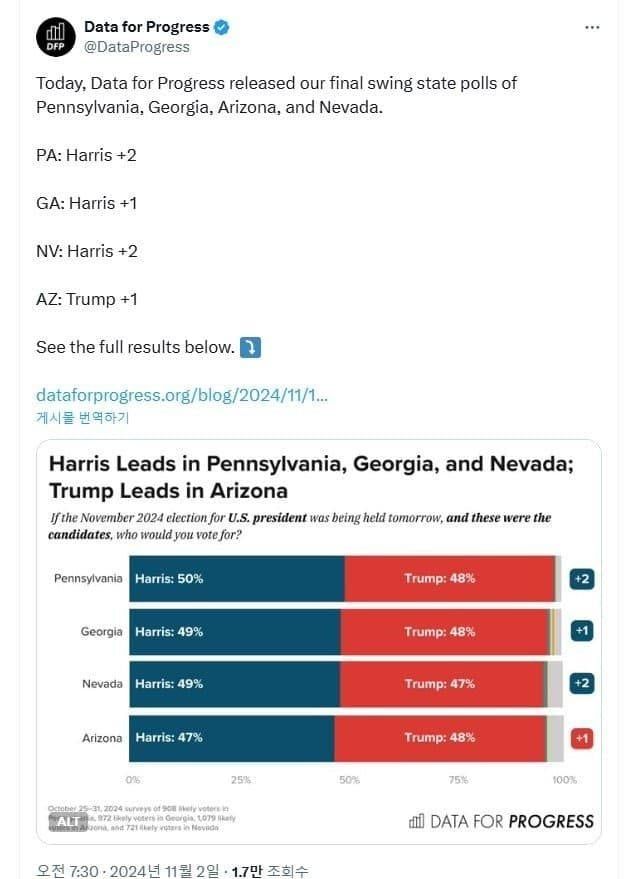Viewport: 626px width, 879px height.
Task: Click the blue verified checkmark badge
Action: click(x=222, y=27)
